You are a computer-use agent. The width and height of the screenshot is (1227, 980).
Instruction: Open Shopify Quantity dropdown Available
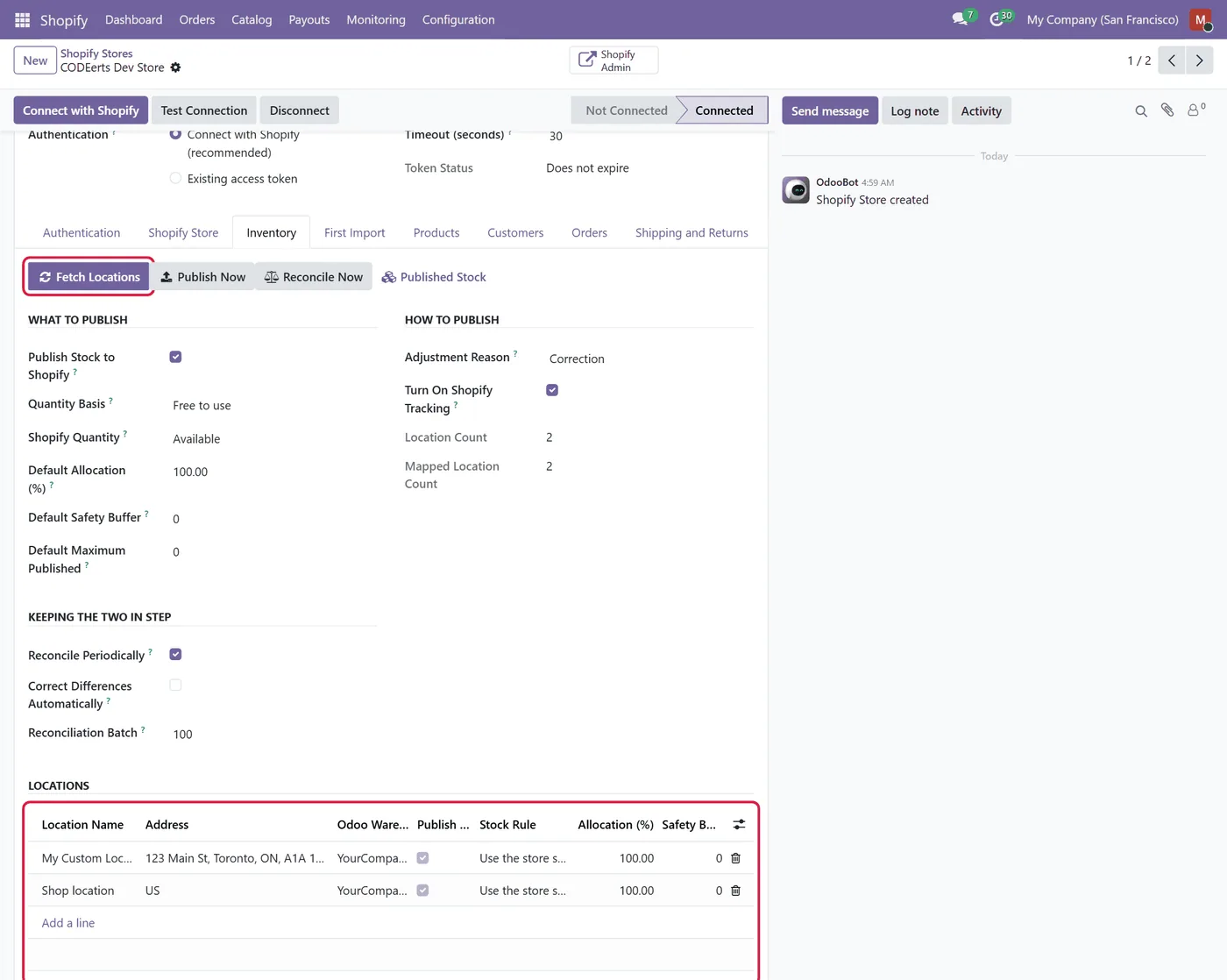click(273, 439)
